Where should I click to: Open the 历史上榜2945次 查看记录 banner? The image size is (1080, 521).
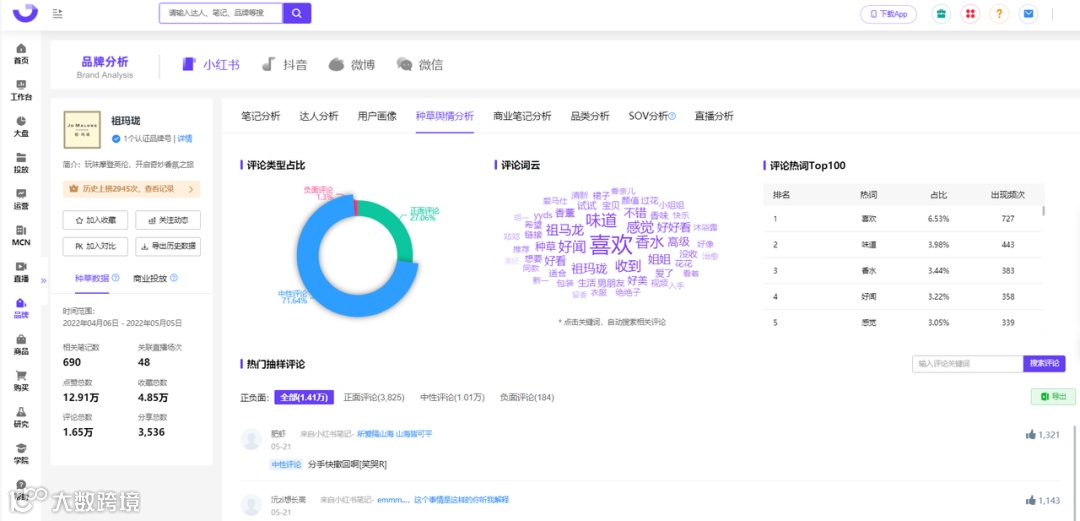tap(132, 189)
